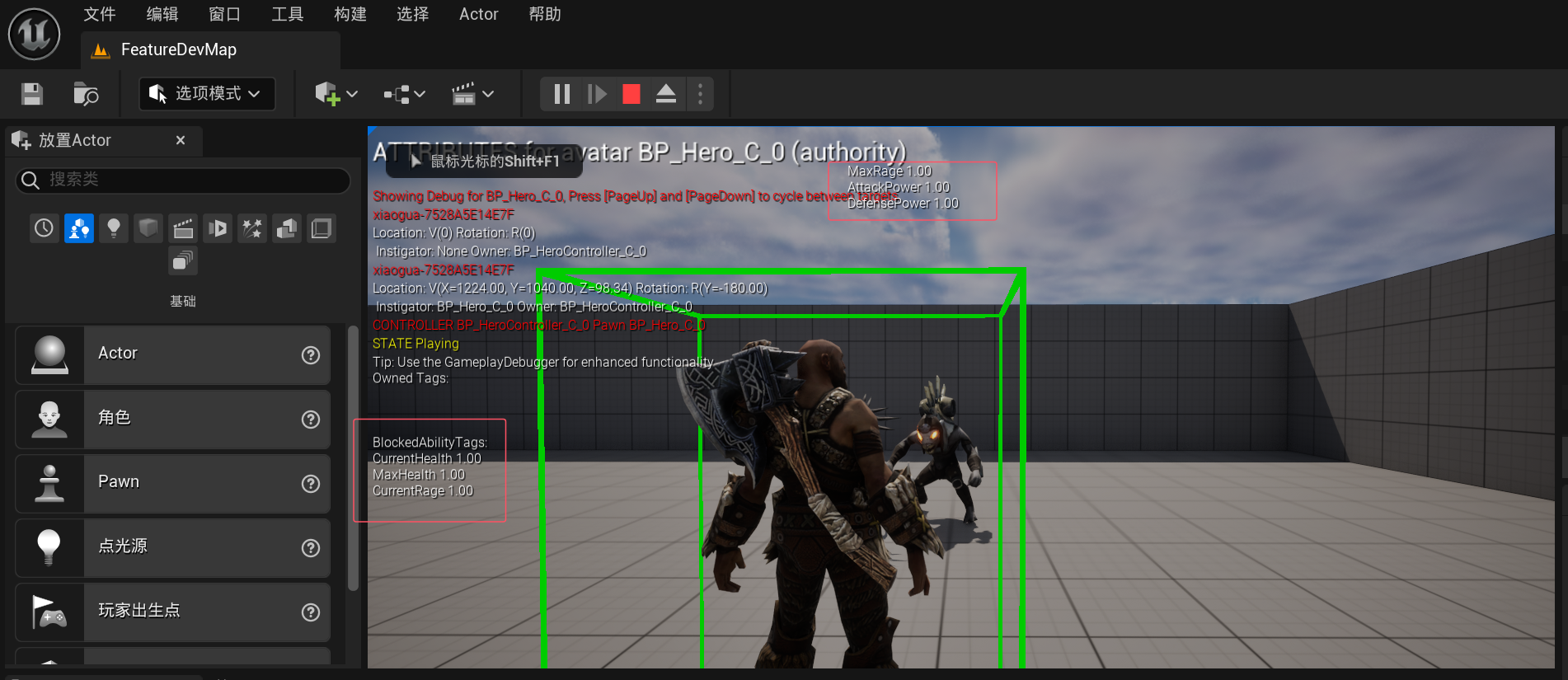
Task: Select the cinematic clapperboard category
Action: tap(183, 227)
